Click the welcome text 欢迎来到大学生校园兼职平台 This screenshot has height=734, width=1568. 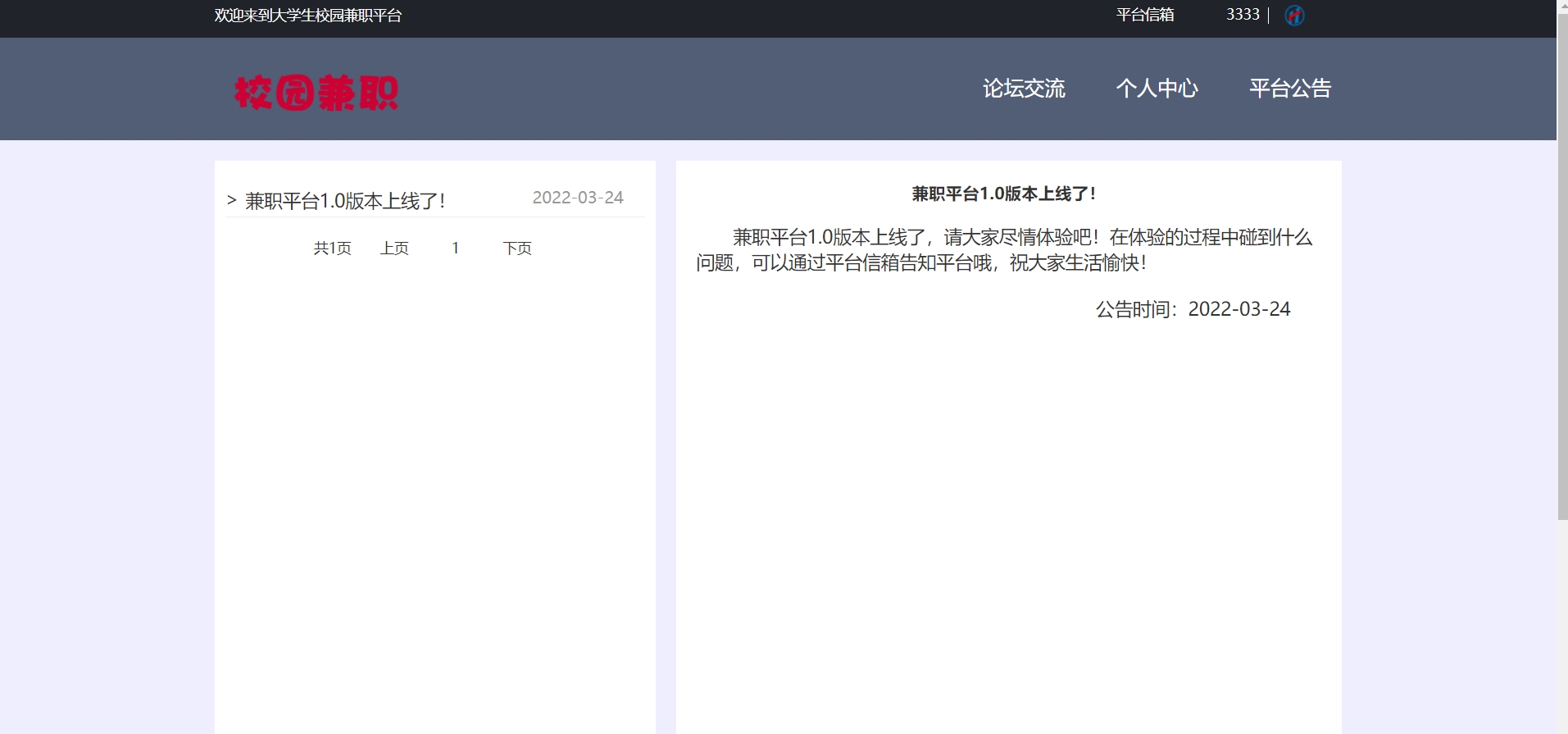pos(308,16)
